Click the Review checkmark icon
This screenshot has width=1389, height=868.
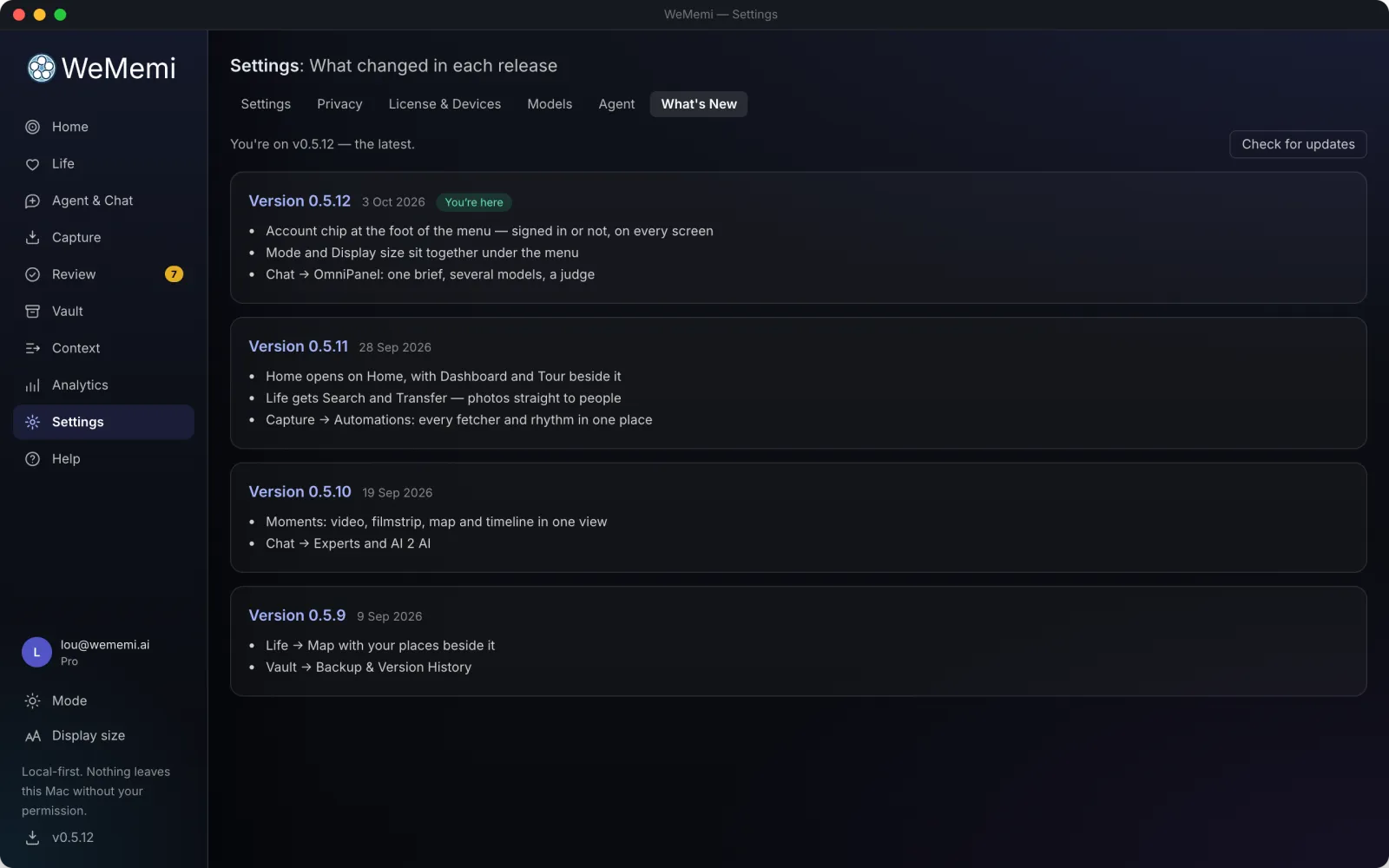click(x=32, y=274)
